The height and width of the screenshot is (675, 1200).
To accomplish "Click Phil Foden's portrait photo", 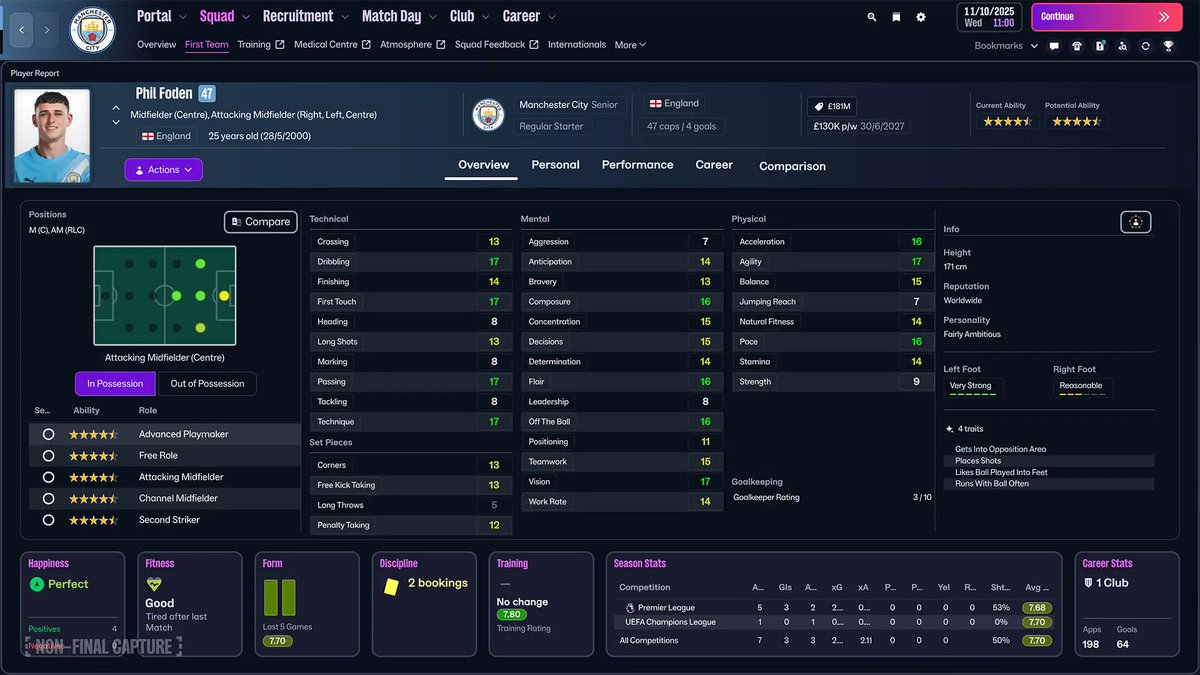I will tap(52, 136).
